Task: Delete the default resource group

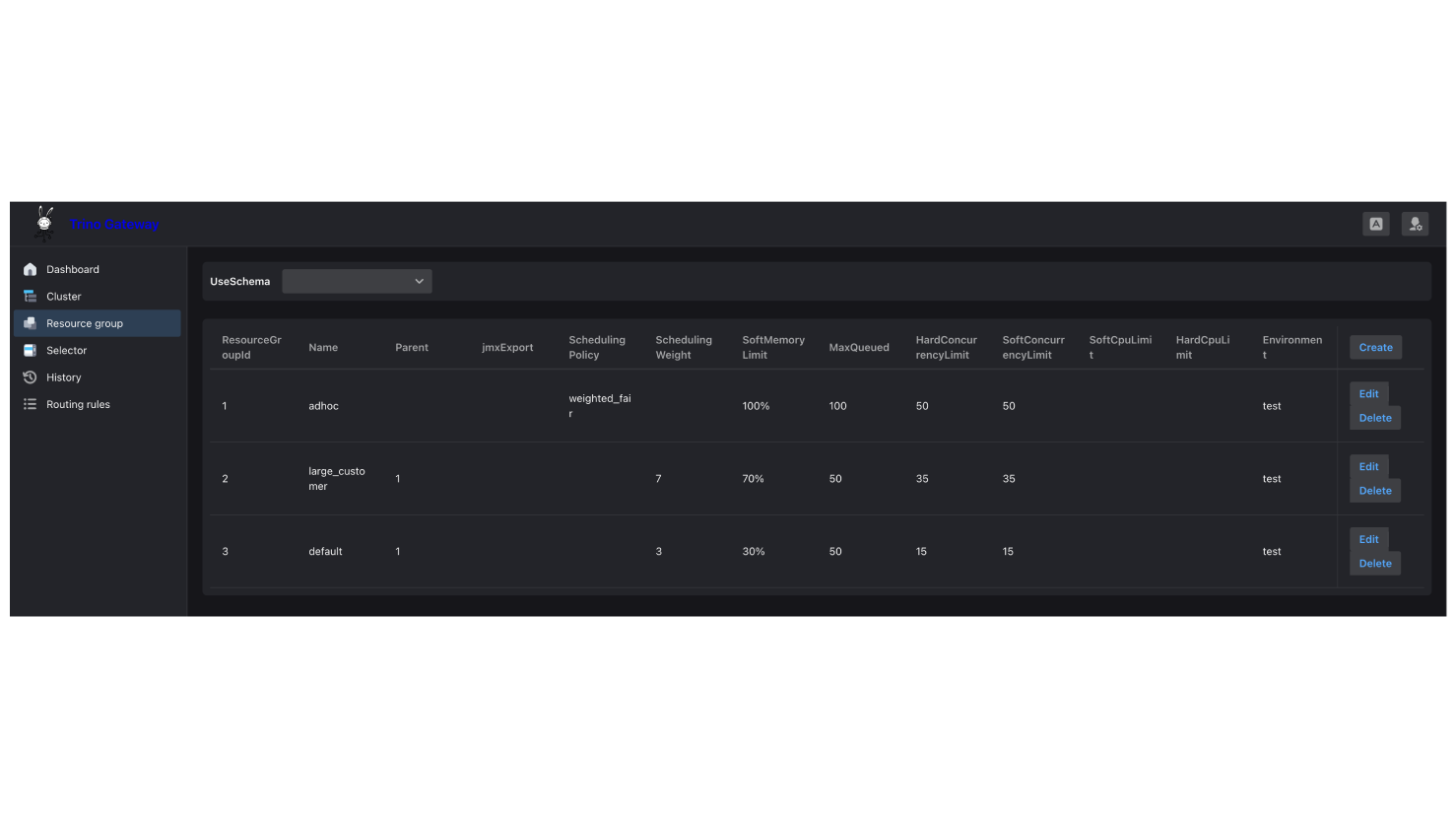Action: (1374, 564)
